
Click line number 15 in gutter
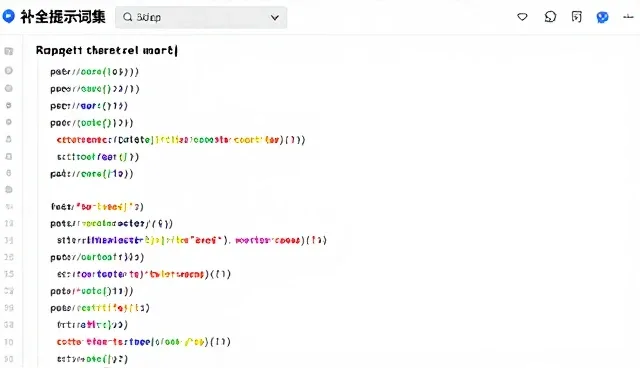point(9,274)
